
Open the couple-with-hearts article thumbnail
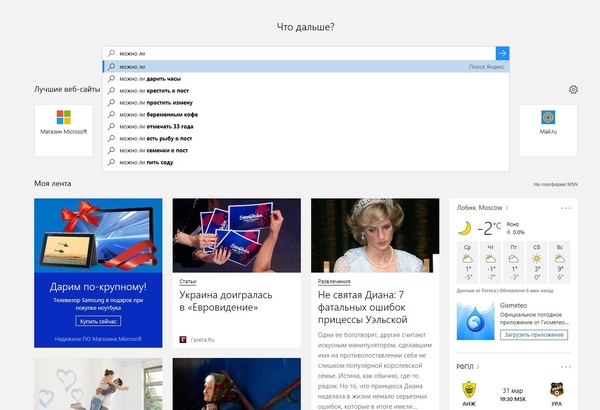click(x=98, y=384)
